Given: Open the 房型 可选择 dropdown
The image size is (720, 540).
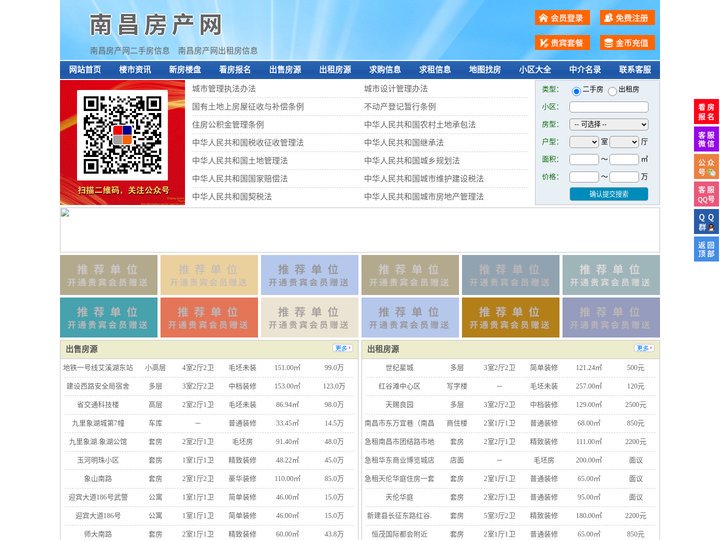Looking at the screenshot, I should 609,124.
